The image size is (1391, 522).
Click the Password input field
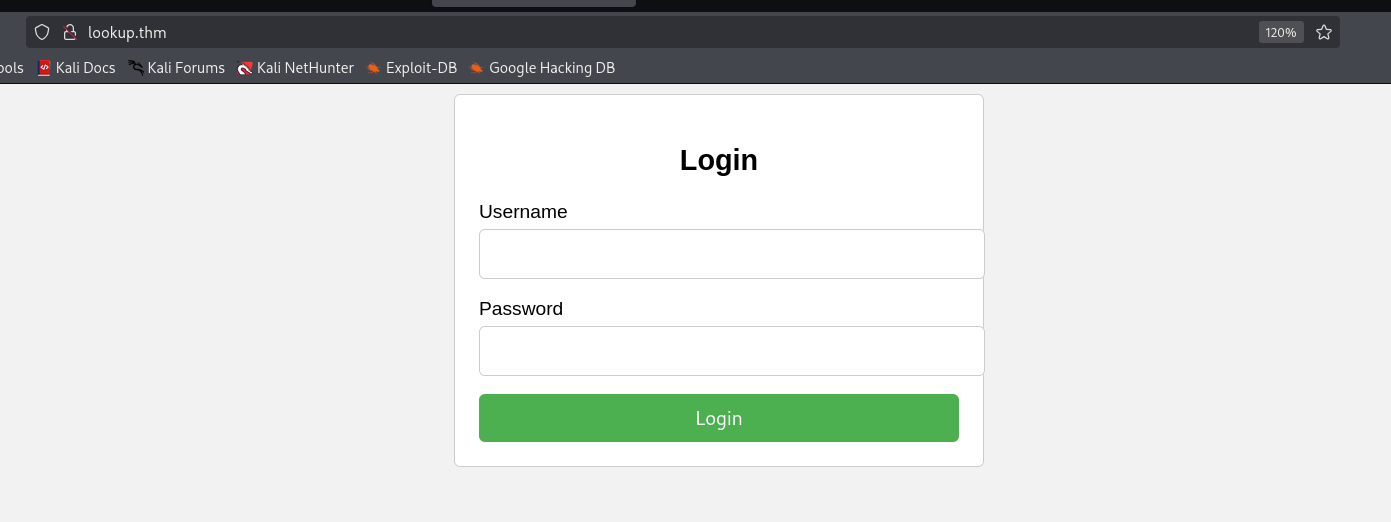pyautogui.click(x=732, y=351)
